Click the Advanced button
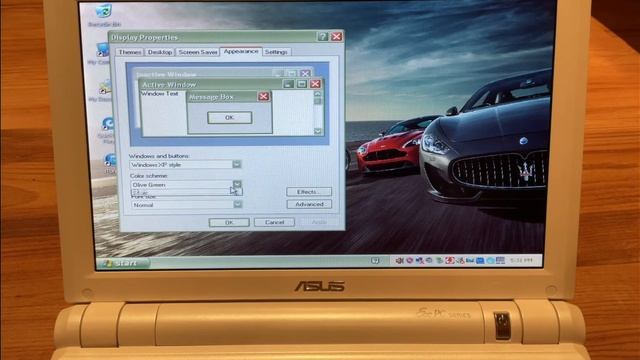The width and height of the screenshot is (640, 360). [x=309, y=204]
